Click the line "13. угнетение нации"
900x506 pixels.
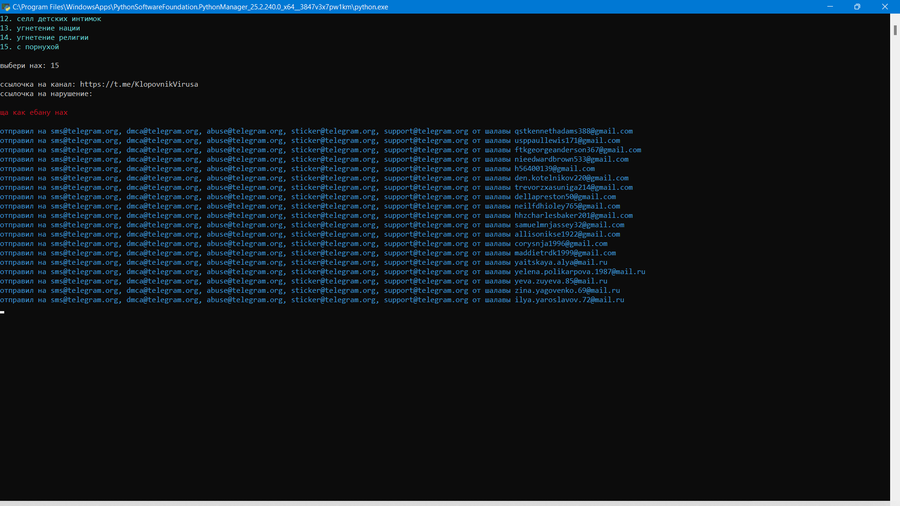tap(40, 28)
